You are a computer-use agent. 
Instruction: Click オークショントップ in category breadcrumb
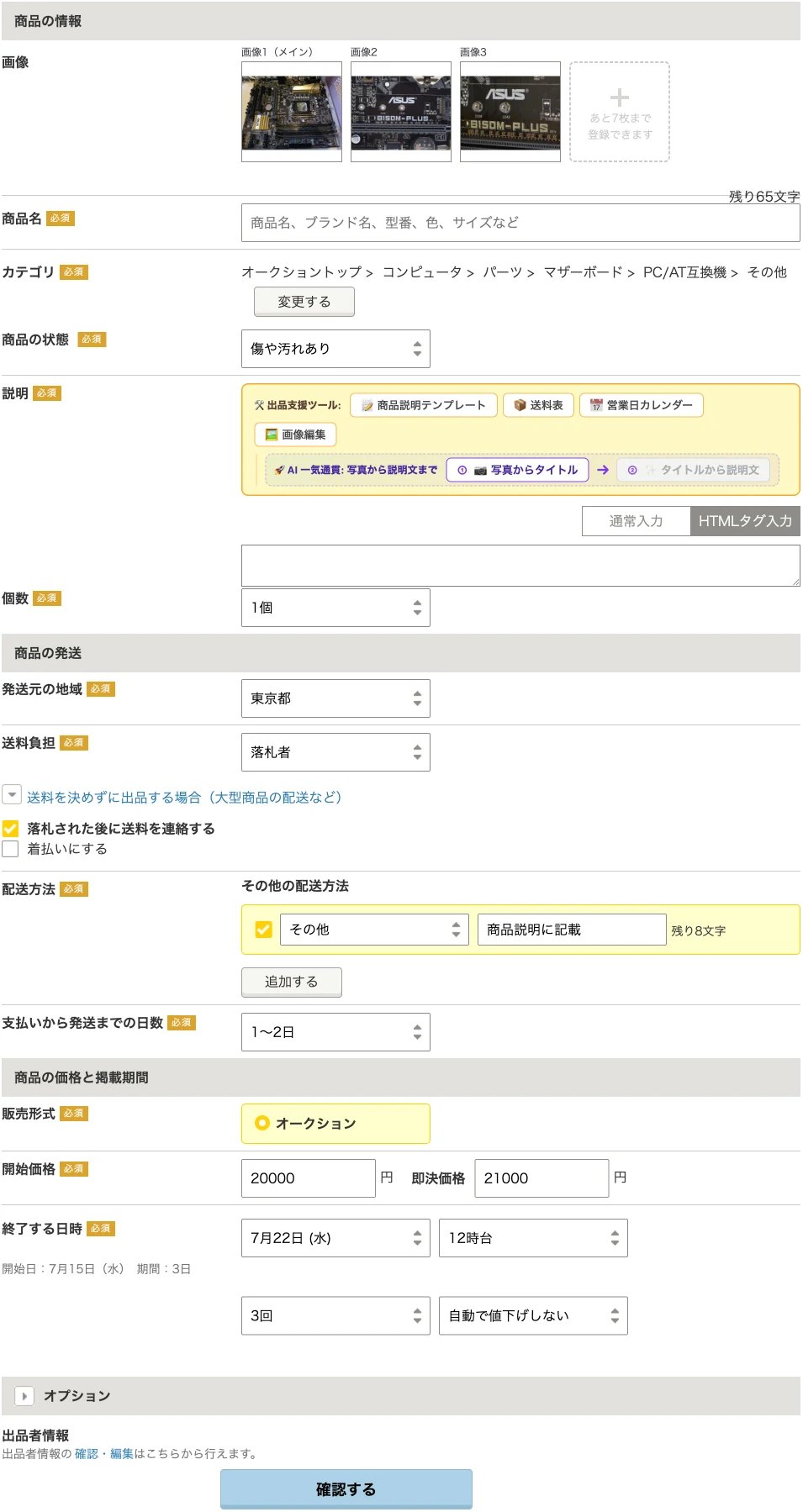coord(302,272)
